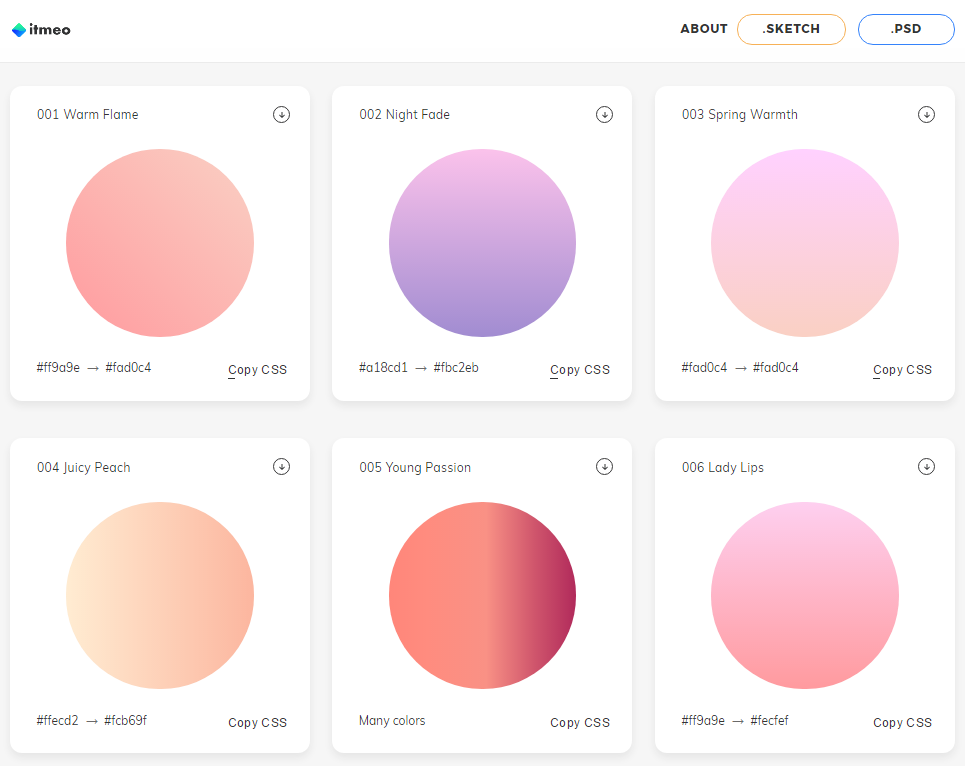
Task: Select the Young Passion gradient circle
Action: point(482,595)
